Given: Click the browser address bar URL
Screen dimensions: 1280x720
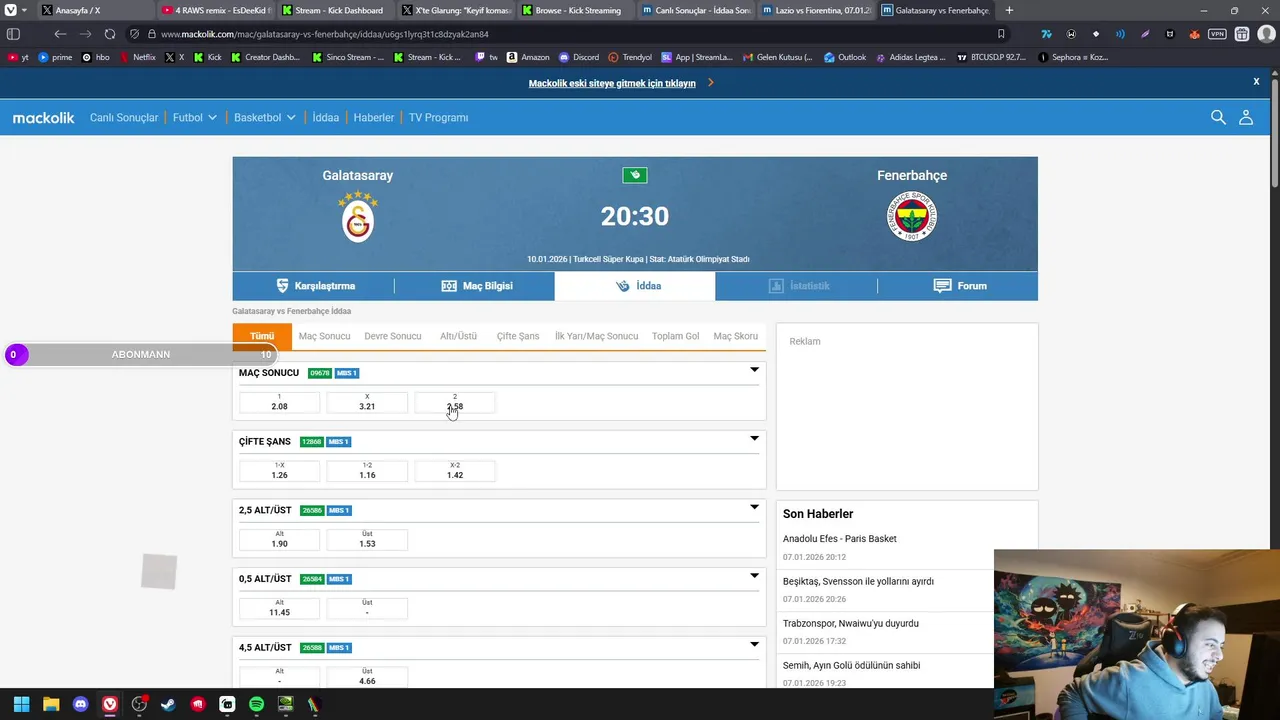Looking at the screenshot, I should (325, 34).
